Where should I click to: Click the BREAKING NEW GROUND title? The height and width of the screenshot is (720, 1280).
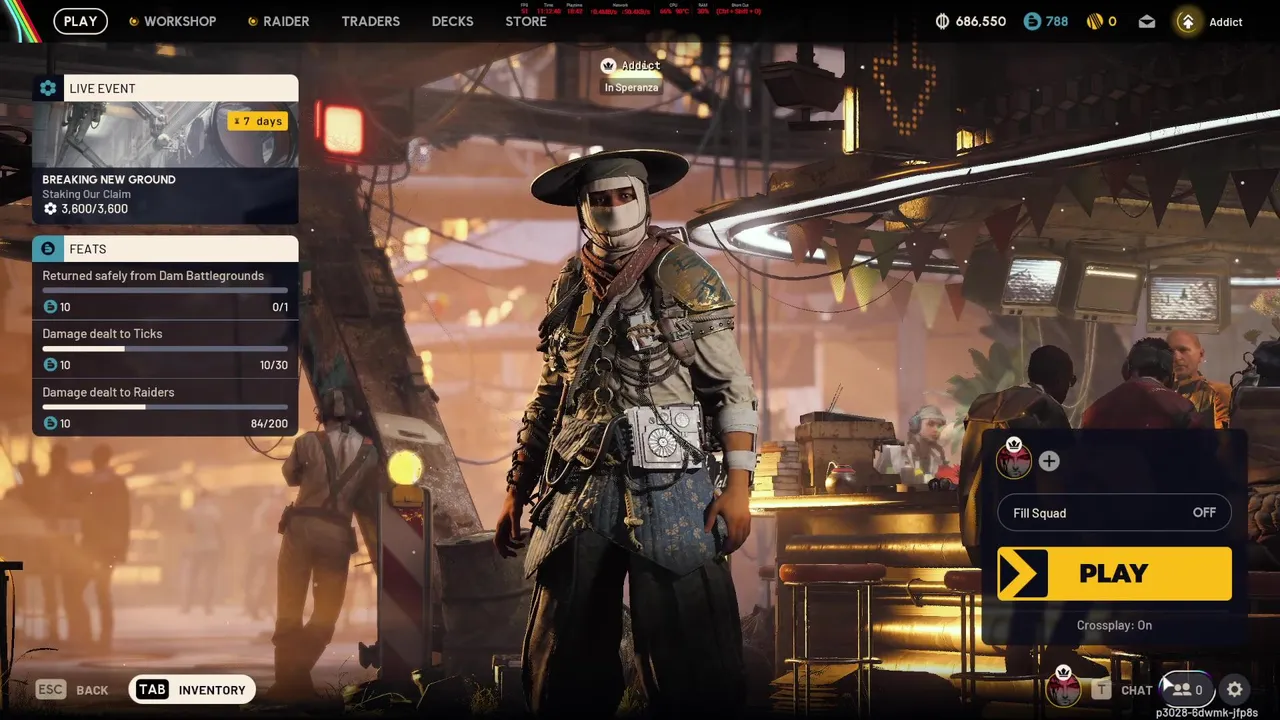(109, 180)
